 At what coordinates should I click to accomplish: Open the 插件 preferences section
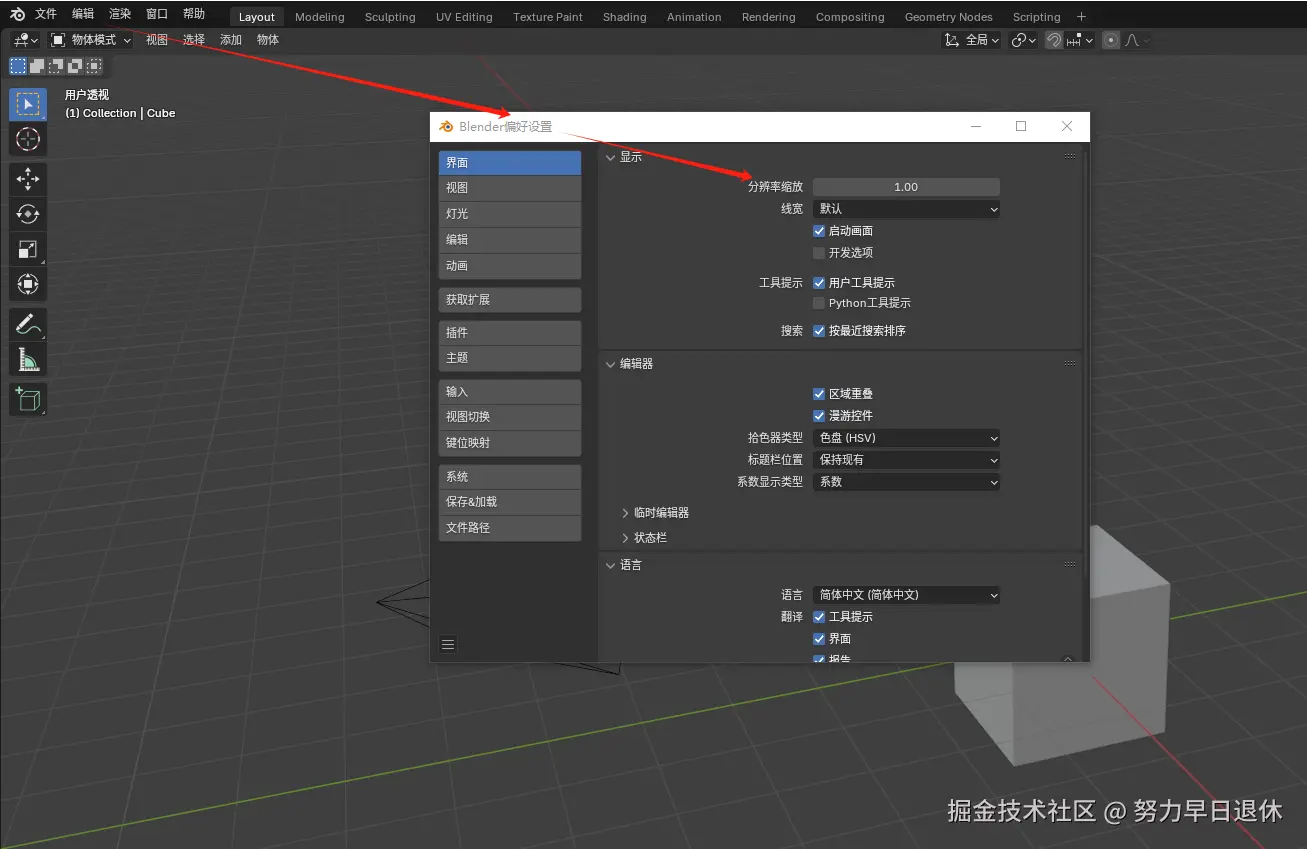[x=510, y=333]
